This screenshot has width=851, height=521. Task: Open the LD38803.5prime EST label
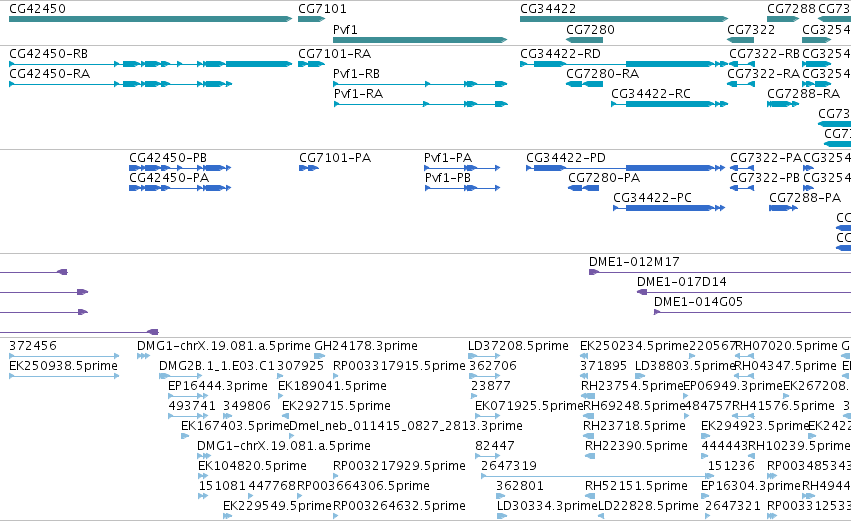coord(685,366)
